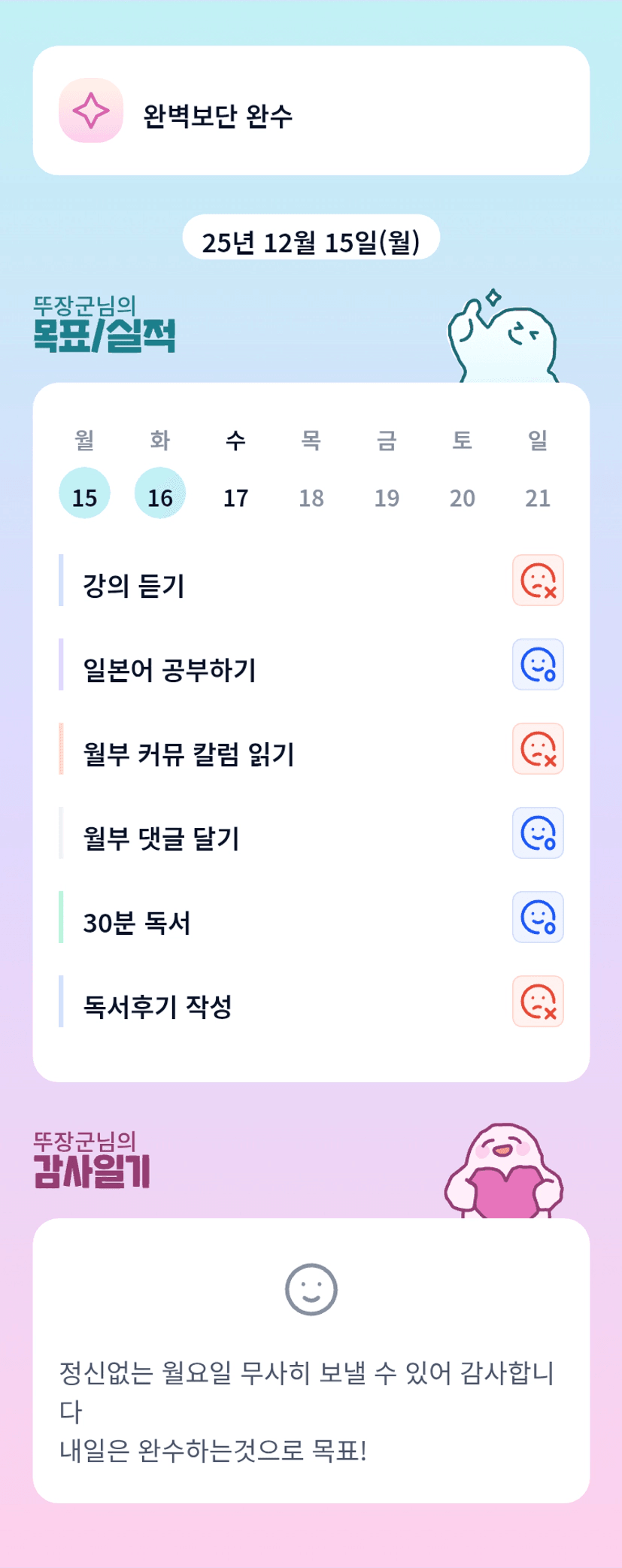Image resolution: width=622 pixels, height=1568 pixels.
Task: Open the 30분 독서 goal item
Action: pos(137,923)
